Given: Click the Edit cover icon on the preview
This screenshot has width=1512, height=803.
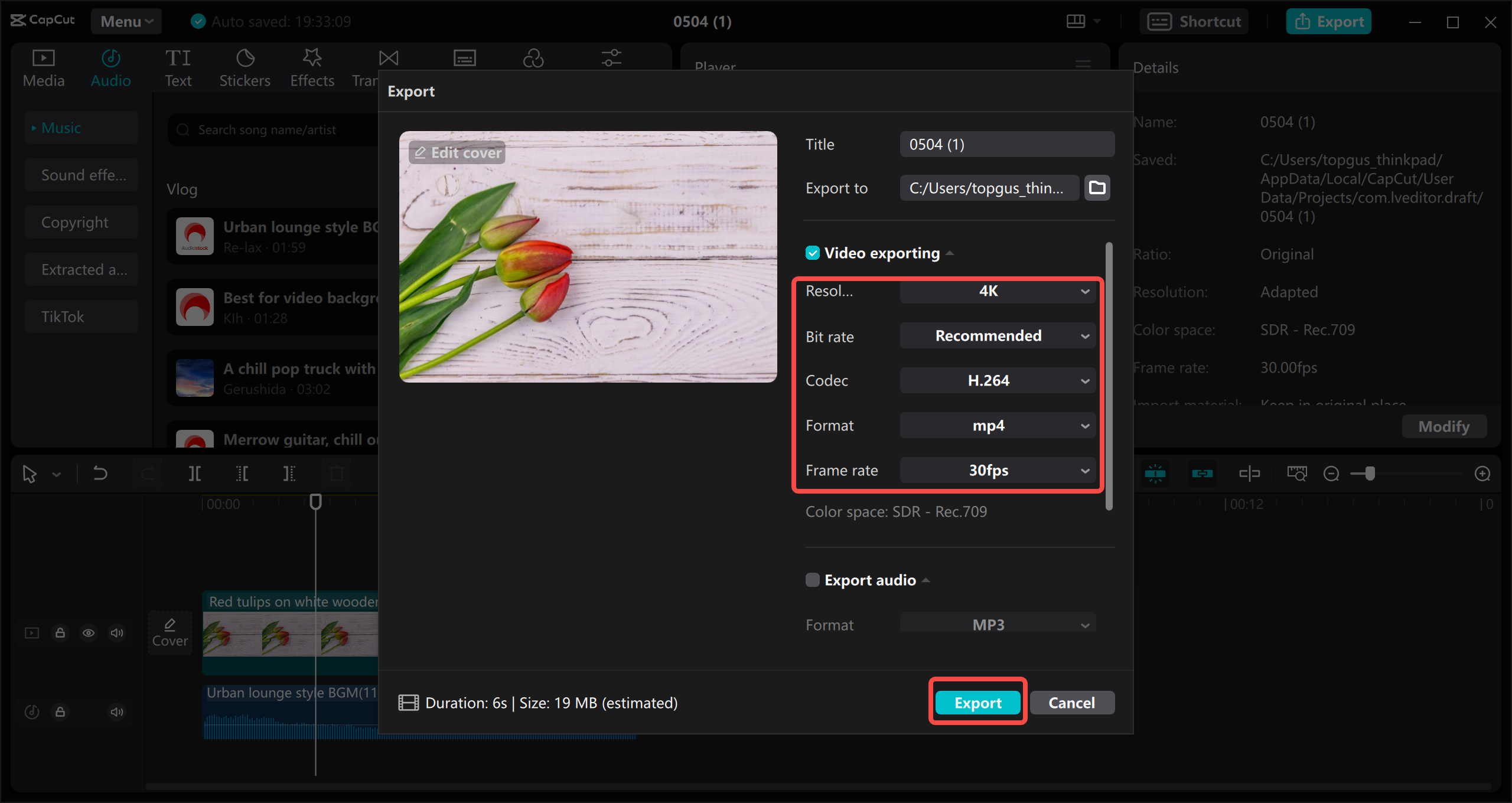Looking at the screenshot, I should [x=421, y=152].
